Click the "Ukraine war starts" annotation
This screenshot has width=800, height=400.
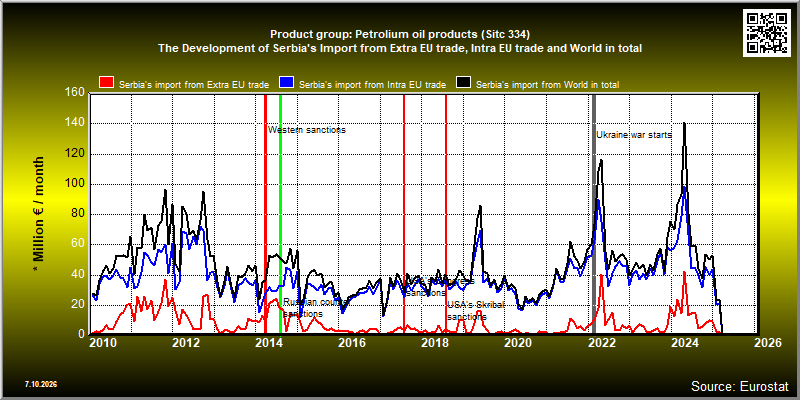click(634, 135)
